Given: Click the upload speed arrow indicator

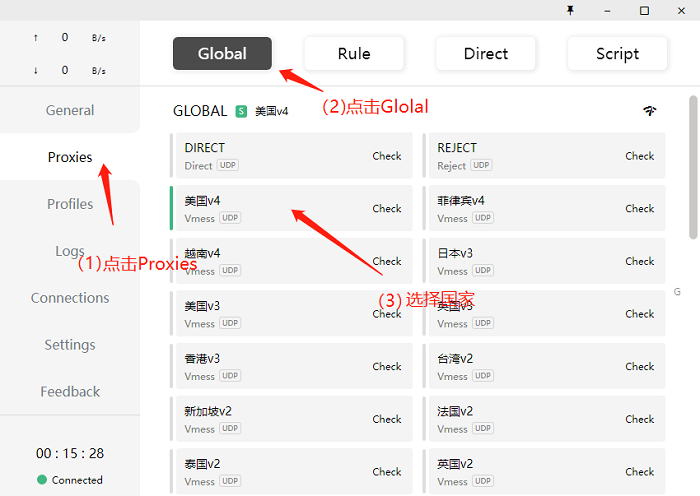Looking at the screenshot, I should coord(36,37).
